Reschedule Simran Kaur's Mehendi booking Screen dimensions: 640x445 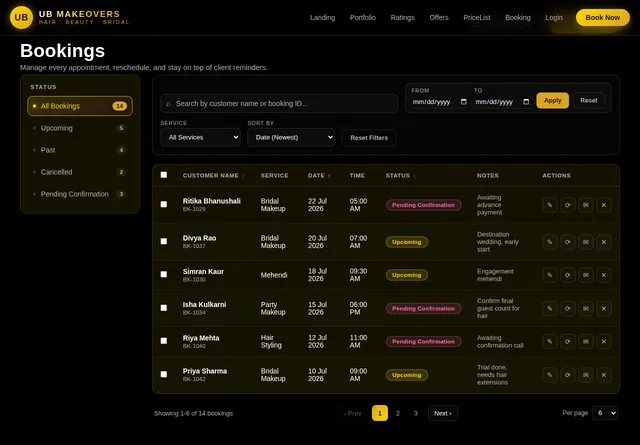coord(568,275)
